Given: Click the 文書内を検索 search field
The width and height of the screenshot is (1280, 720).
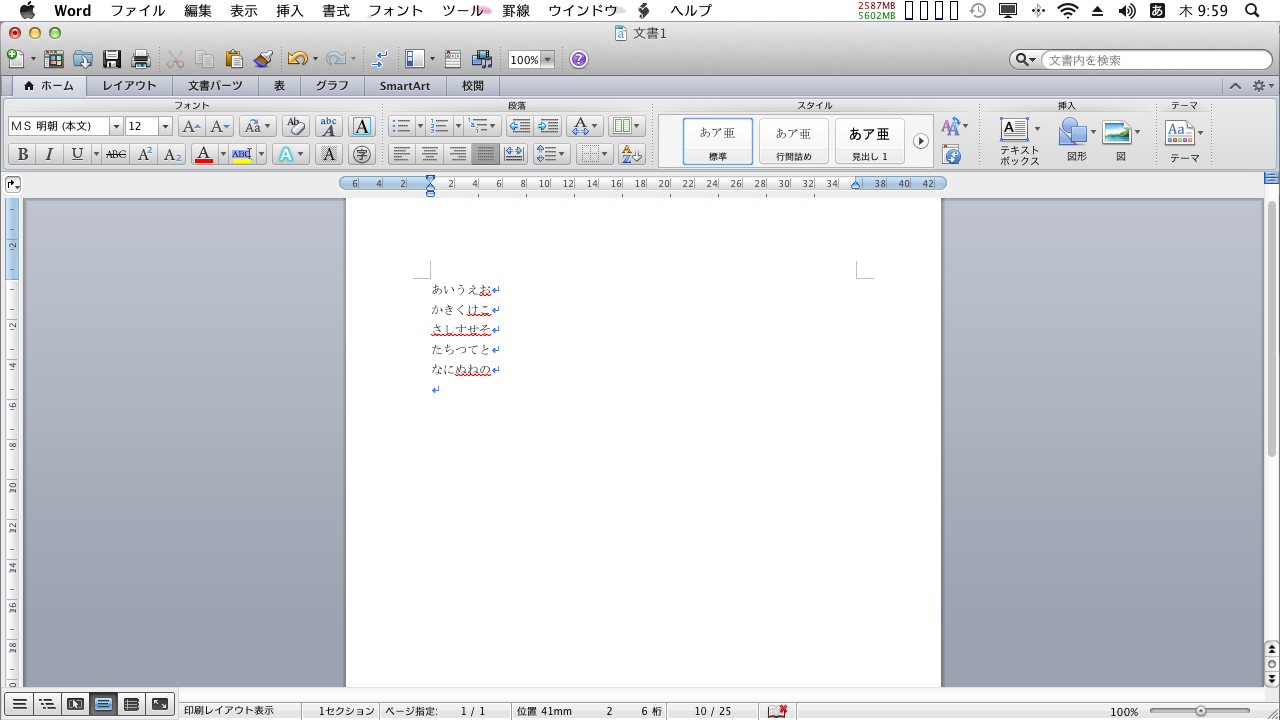Looking at the screenshot, I should (x=1156, y=60).
